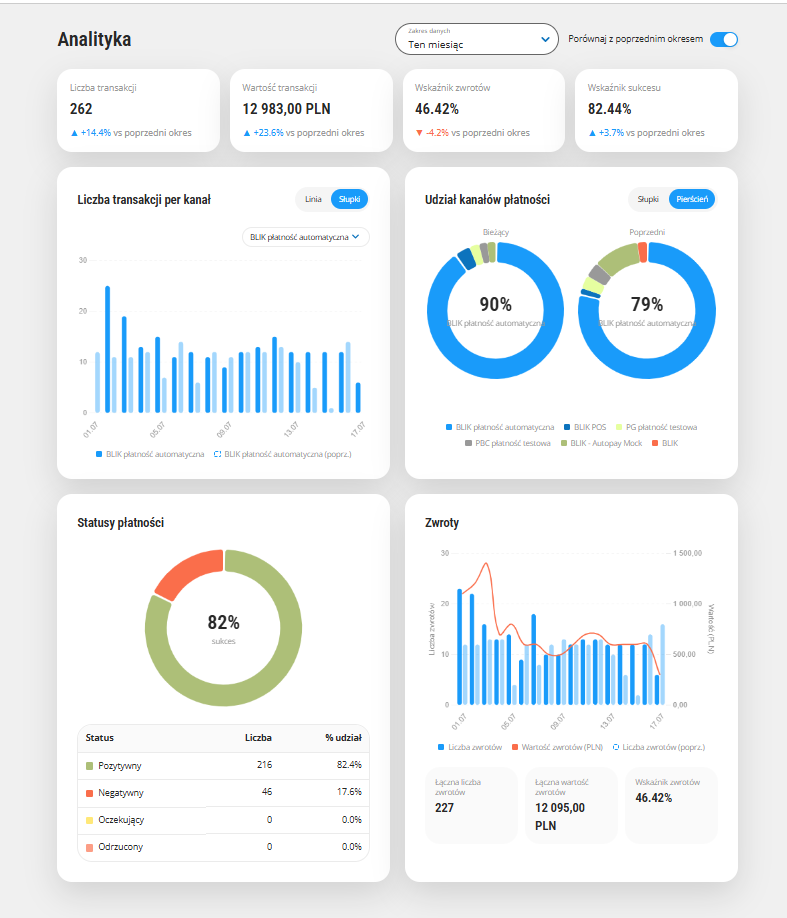Click the PBC płatność testowa legend square
This screenshot has width=787, height=918.
468,443
